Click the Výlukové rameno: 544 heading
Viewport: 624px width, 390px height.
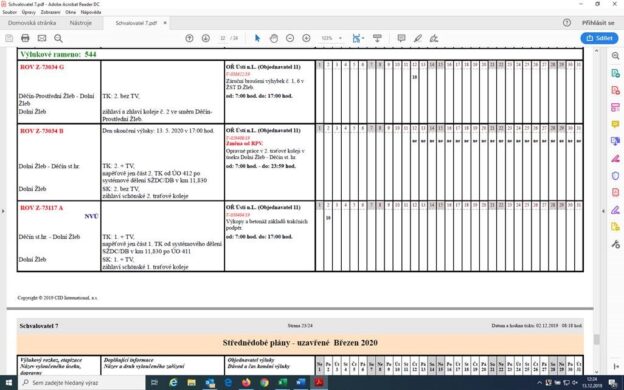coord(58,54)
